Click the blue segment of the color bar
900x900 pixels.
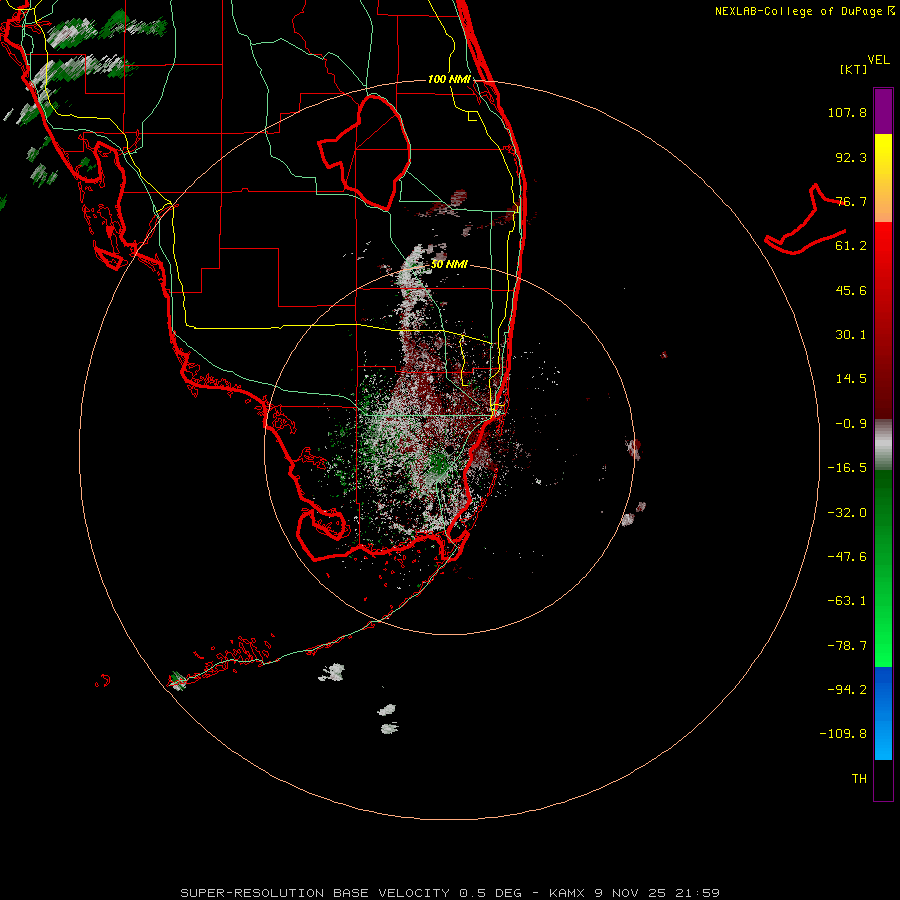coord(883,713)
